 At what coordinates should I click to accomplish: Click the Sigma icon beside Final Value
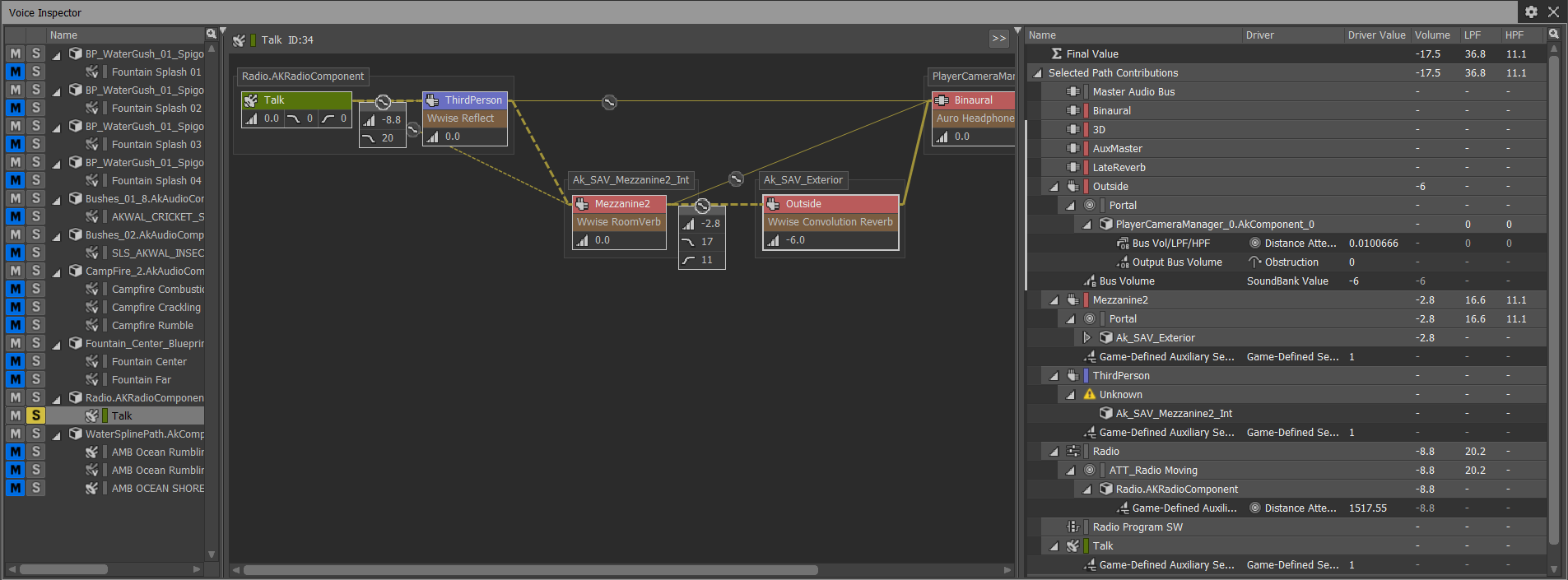1056,54
